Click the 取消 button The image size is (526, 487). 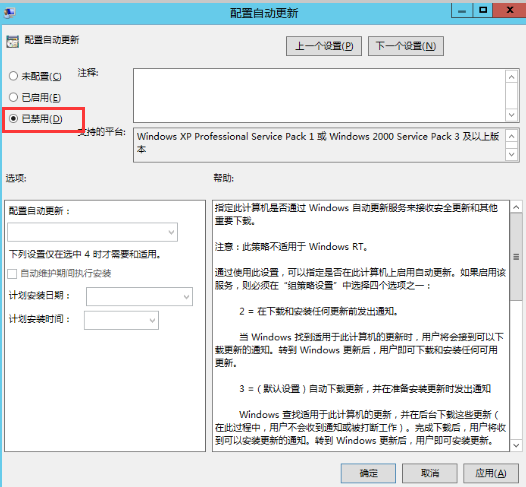[430, 473]
